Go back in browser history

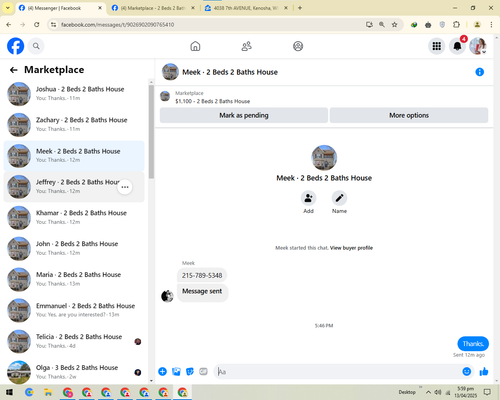[9, 25]
